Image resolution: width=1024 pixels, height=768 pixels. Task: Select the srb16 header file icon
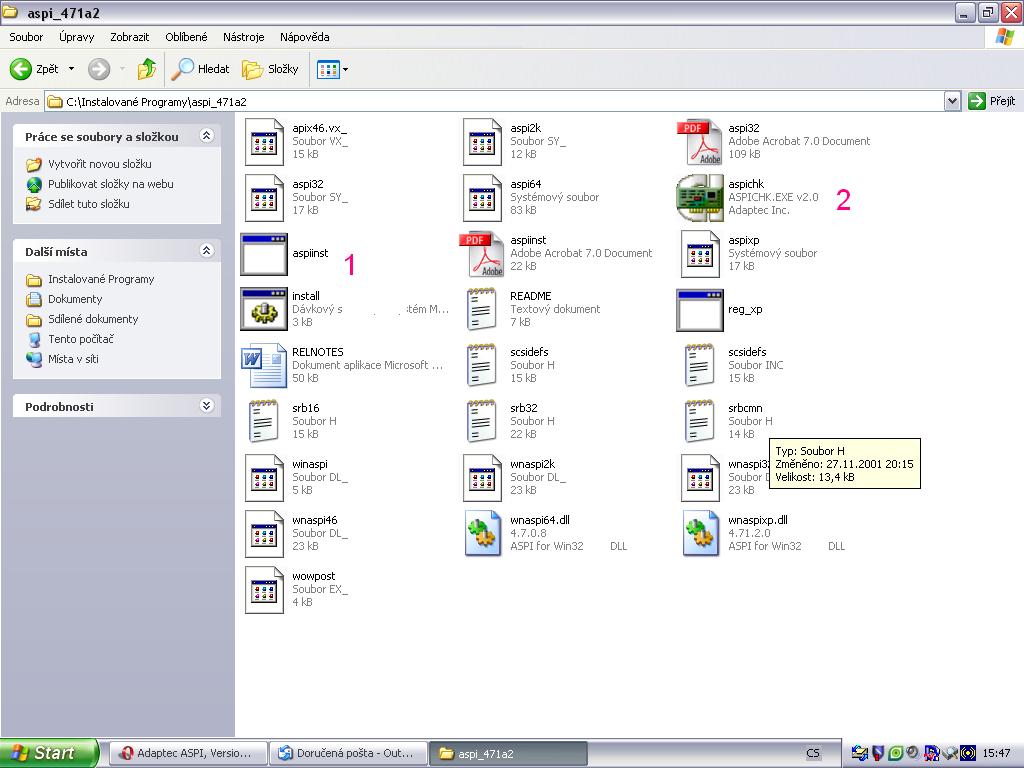(264, 421)
